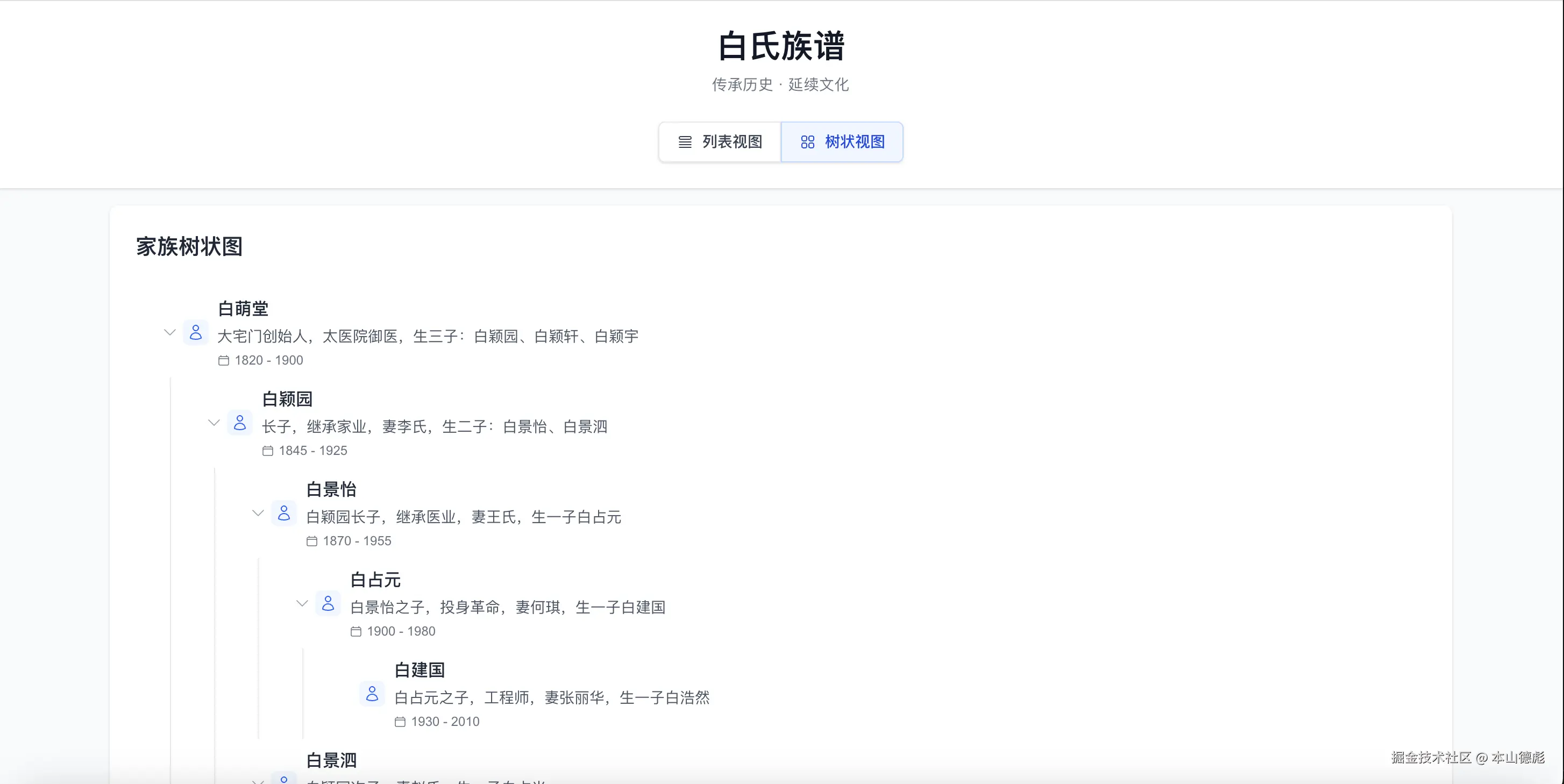Click the person avatar icon beside 白建国
1564x784 pixels.
click(372, 694)
